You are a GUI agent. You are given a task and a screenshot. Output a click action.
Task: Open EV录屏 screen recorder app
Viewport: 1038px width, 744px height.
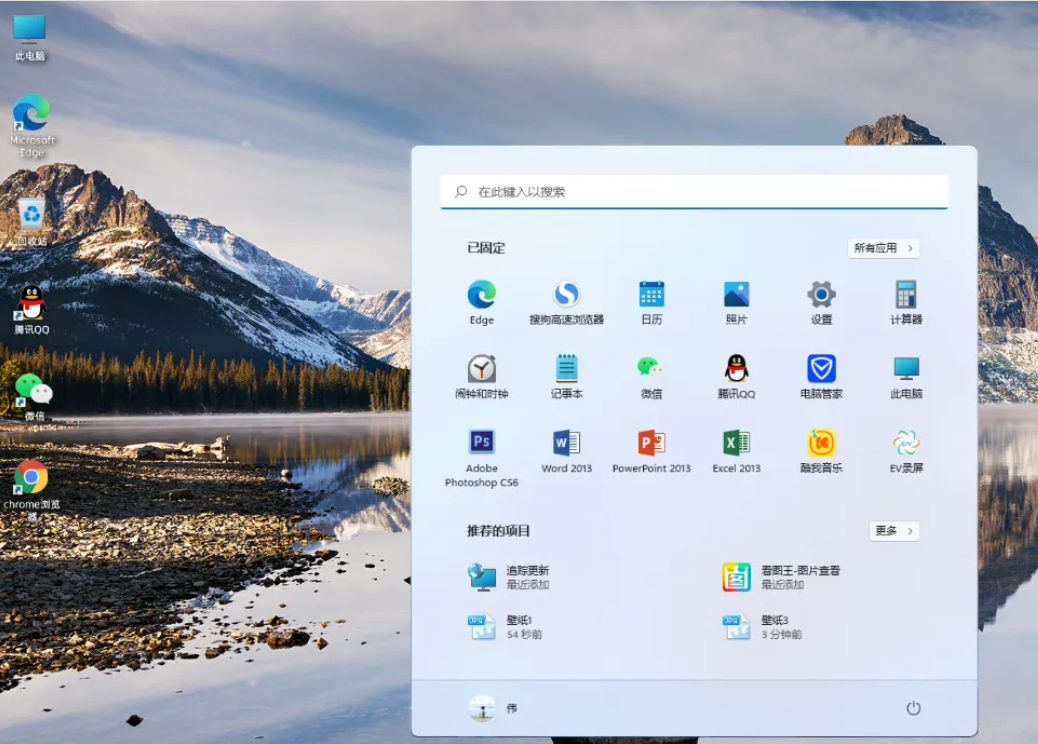[906, 443]
